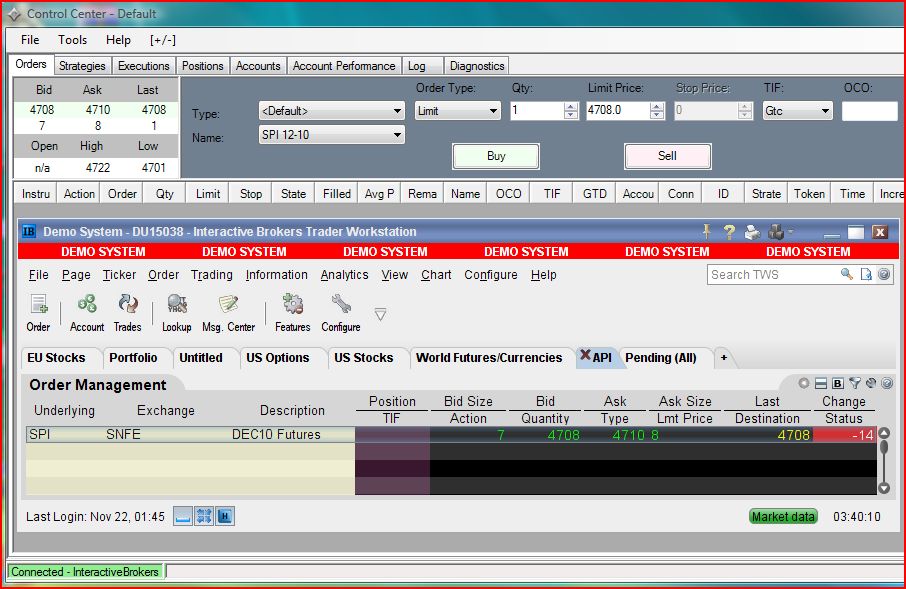Add a new page with the + tab
906x589 pixels.
723,358
